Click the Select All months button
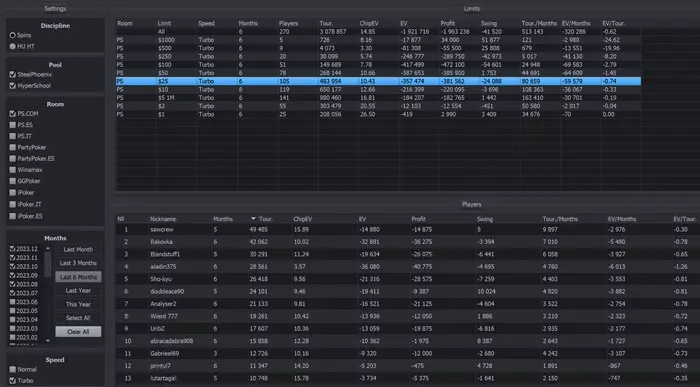Viewport: 700px width, 387px height. click(x=78, y=318)
